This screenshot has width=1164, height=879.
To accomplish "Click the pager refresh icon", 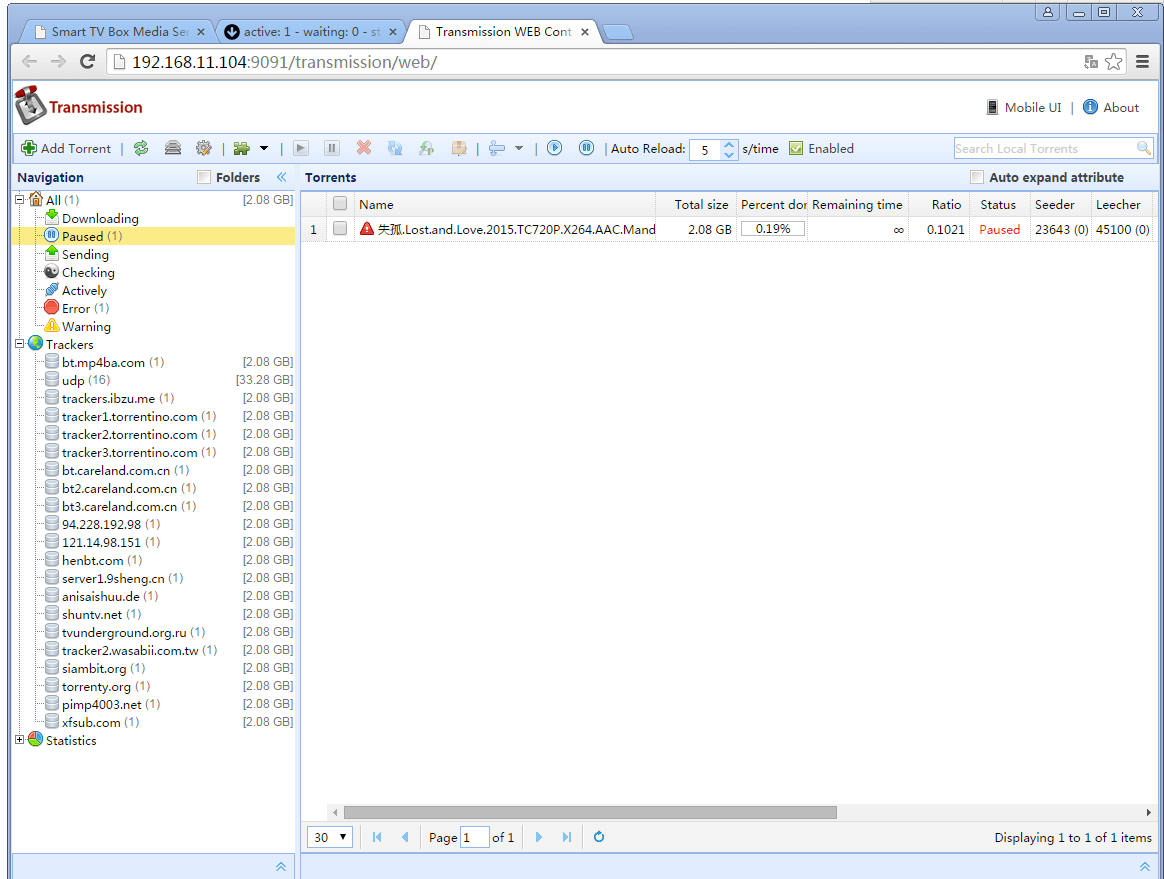I will [x=599, y=837].
